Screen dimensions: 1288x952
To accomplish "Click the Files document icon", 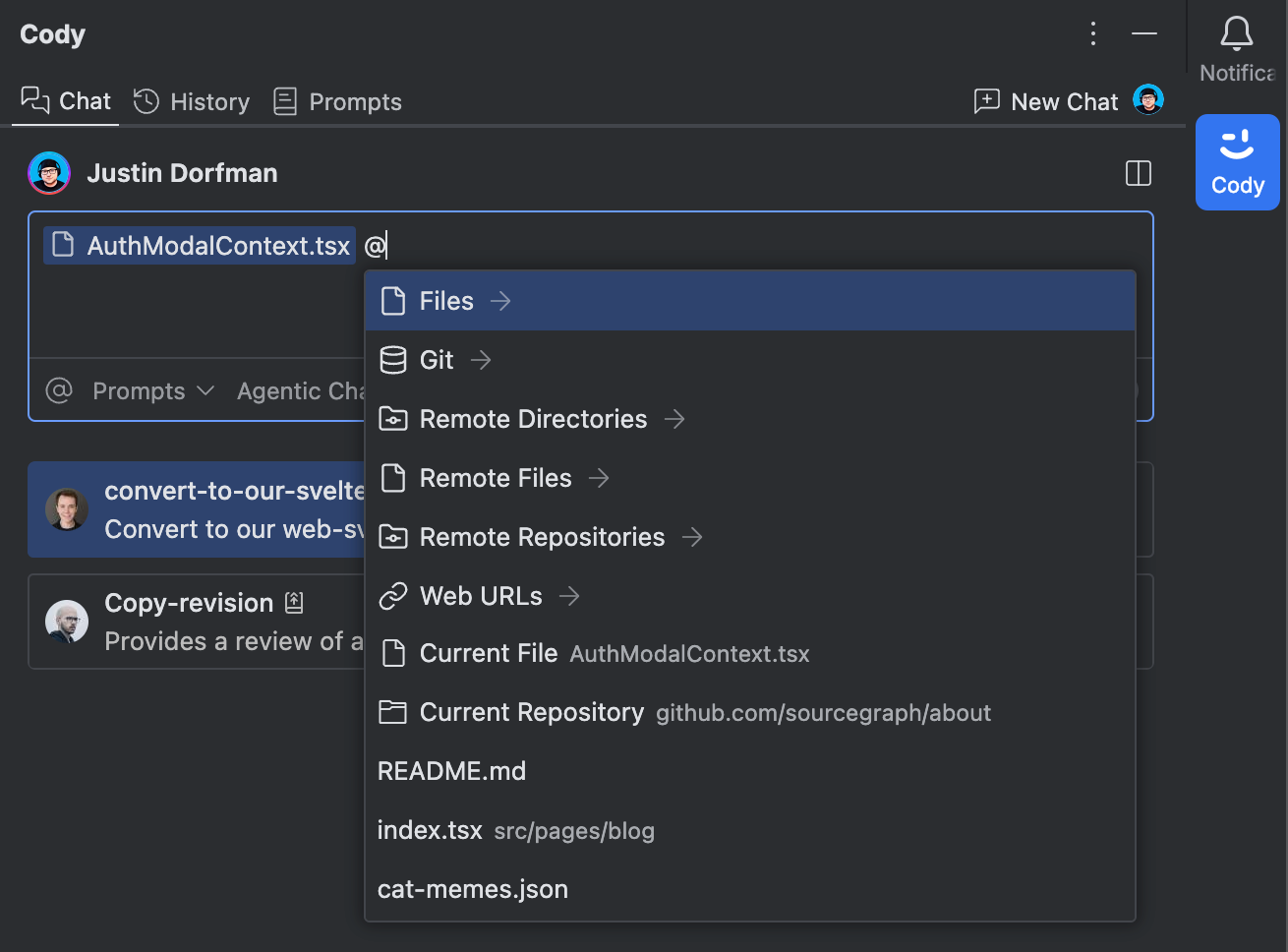I will click(393, 301).
